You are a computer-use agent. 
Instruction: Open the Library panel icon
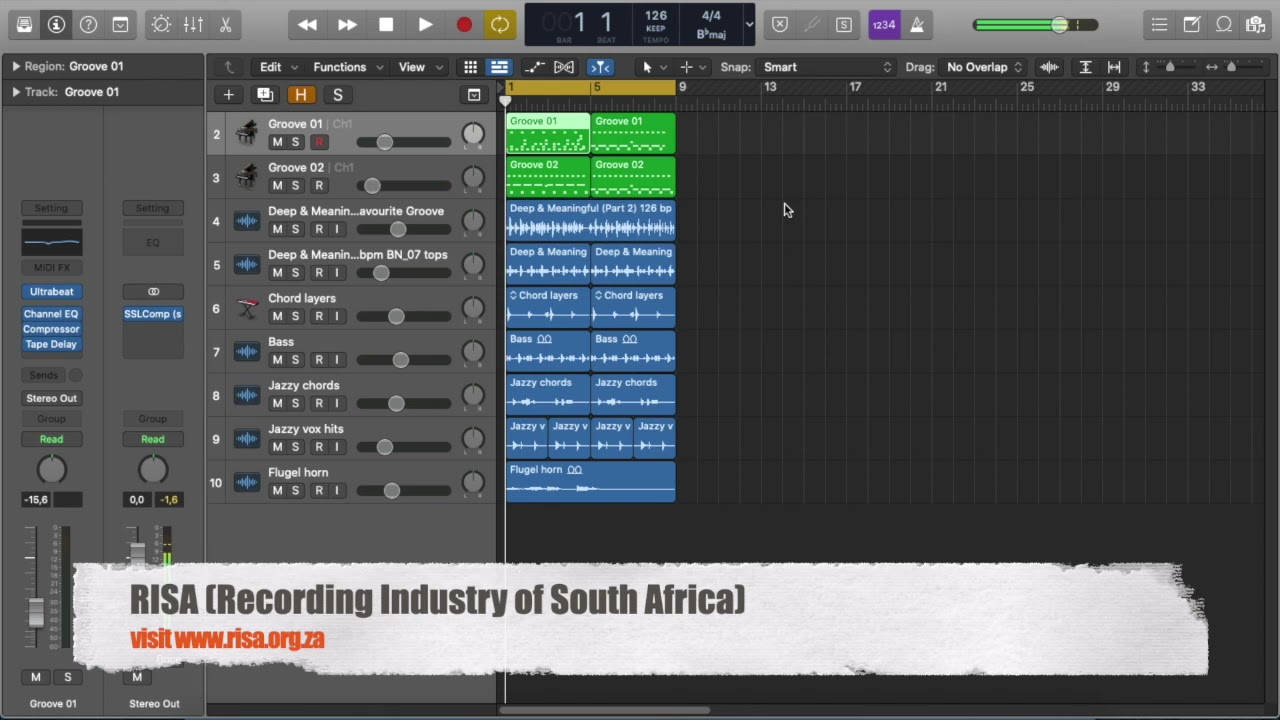24,25
